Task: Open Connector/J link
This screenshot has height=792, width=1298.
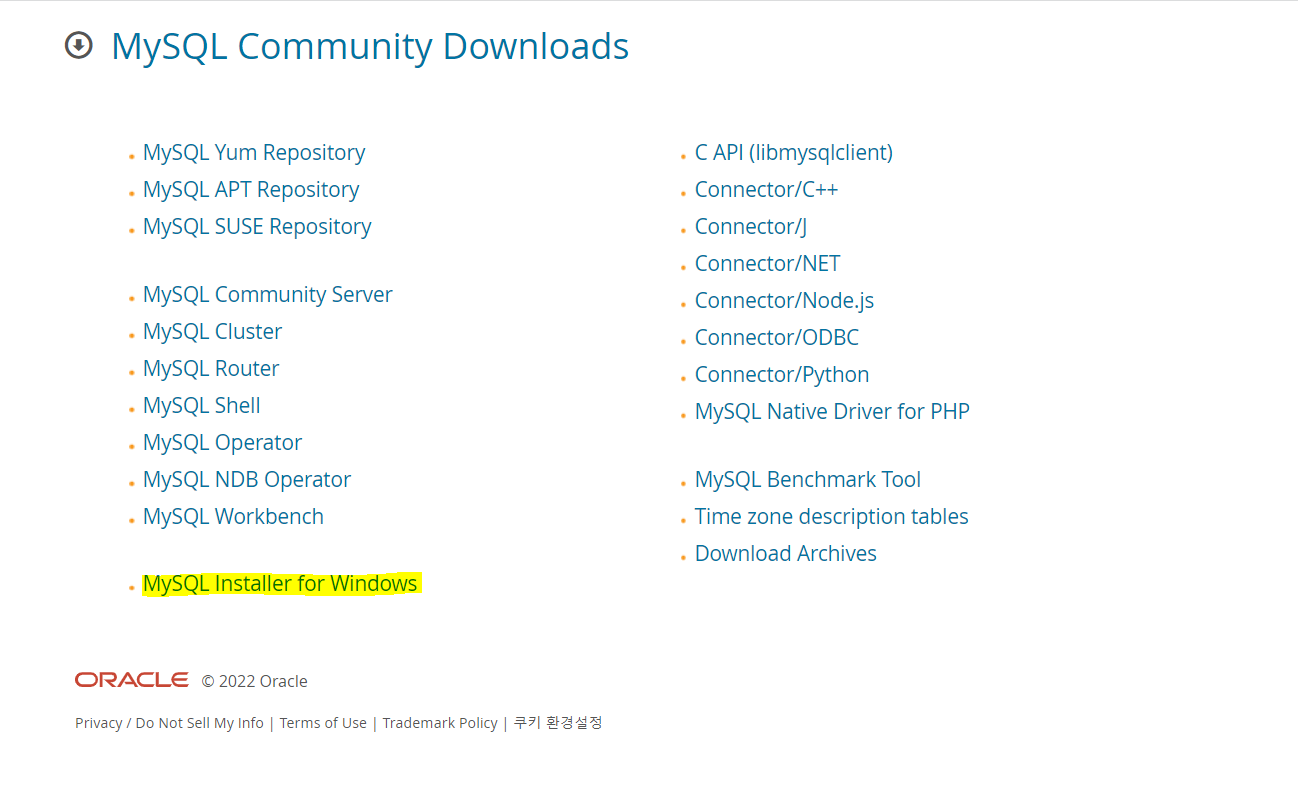Action: pyautogui.click(x=751, y=227)
